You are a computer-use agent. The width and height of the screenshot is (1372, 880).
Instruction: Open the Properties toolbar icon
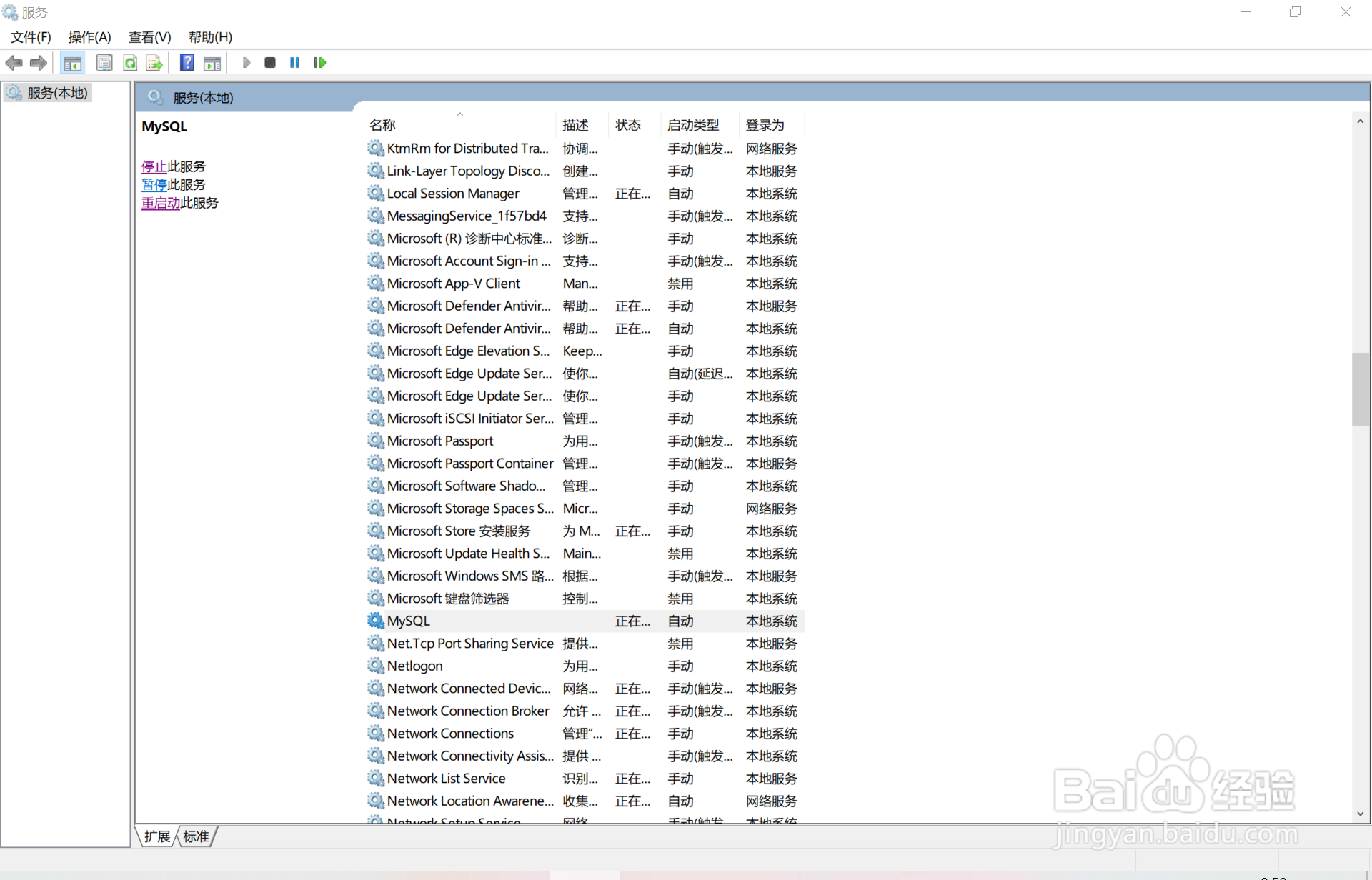[x=104, y=63]
